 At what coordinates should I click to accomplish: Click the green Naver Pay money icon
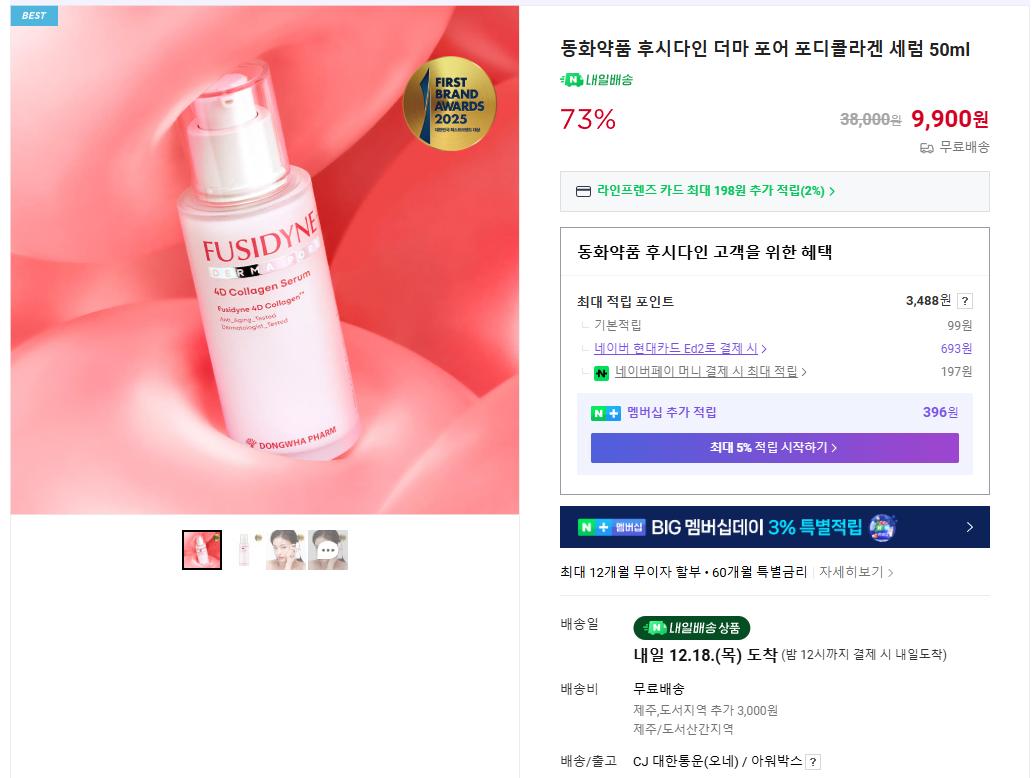[x=602, y=373]
